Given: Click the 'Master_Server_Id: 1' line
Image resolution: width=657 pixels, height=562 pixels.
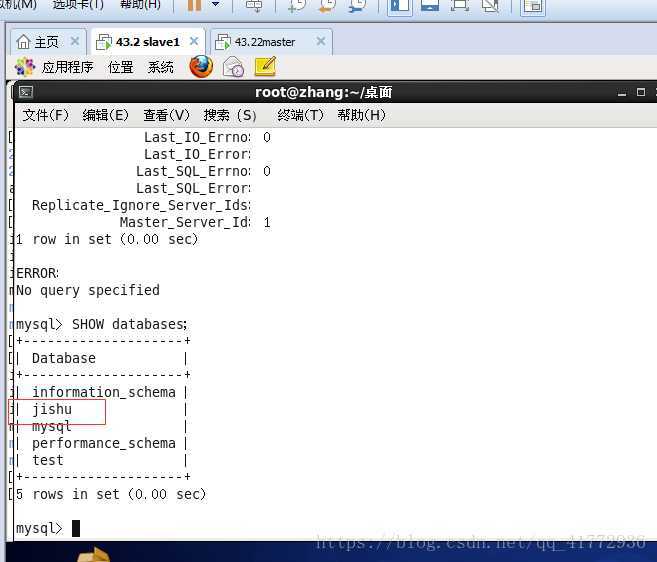Looking at the screenshot, I should pos(195,223).
